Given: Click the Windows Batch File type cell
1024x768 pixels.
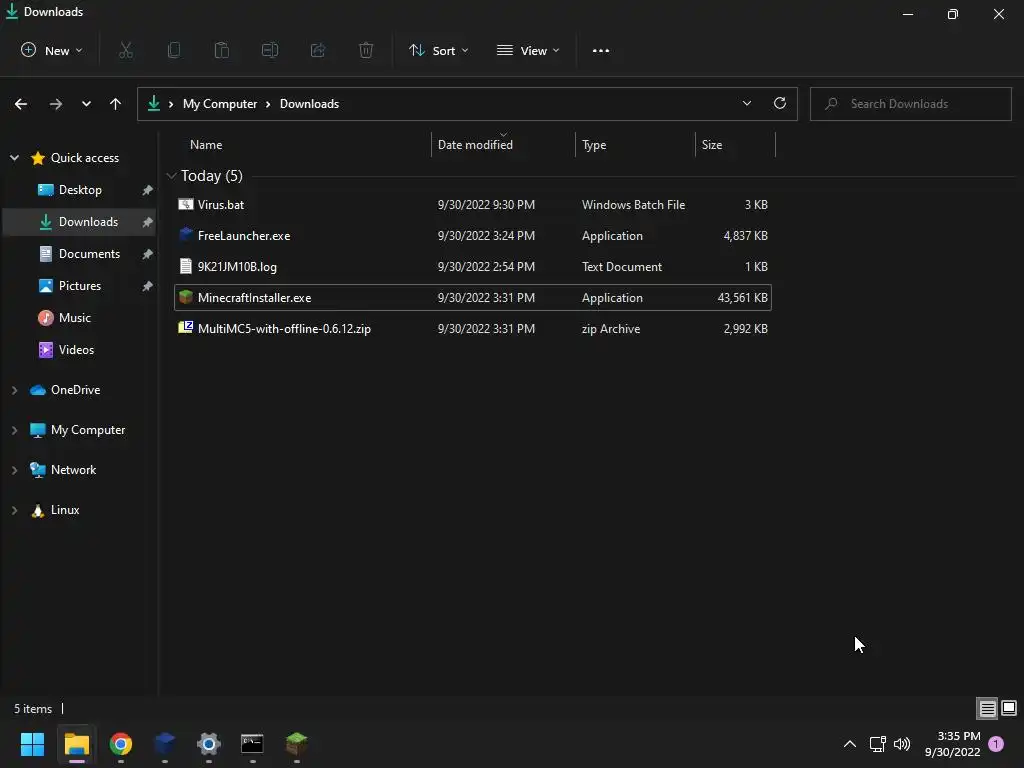Looking at the screenshot, I should (633, 204).
